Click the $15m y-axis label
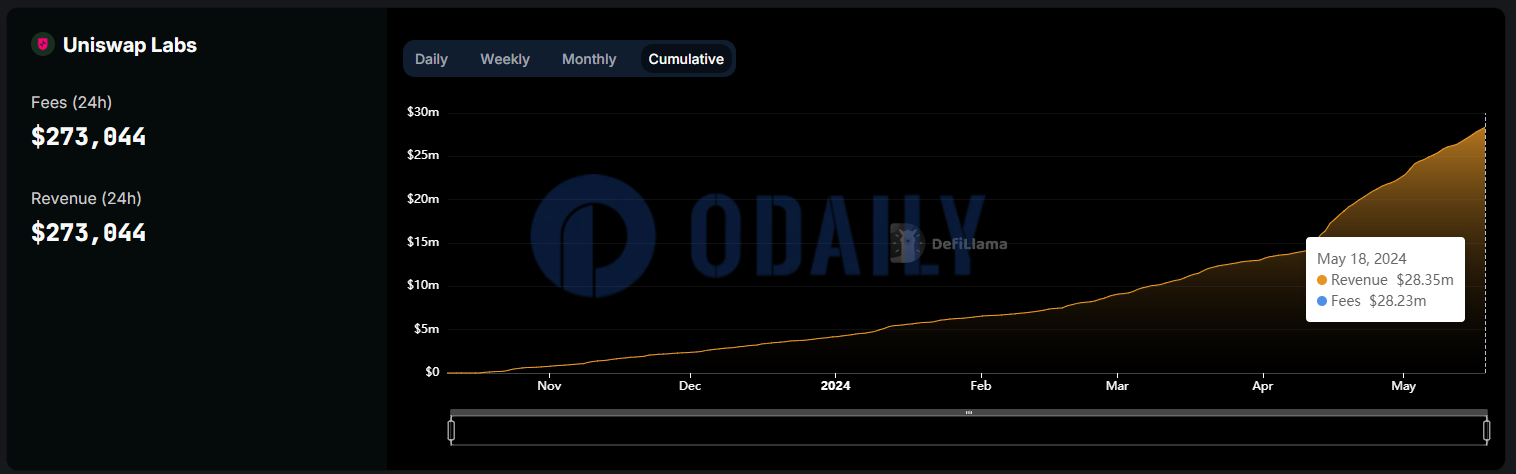 point(423,242)
